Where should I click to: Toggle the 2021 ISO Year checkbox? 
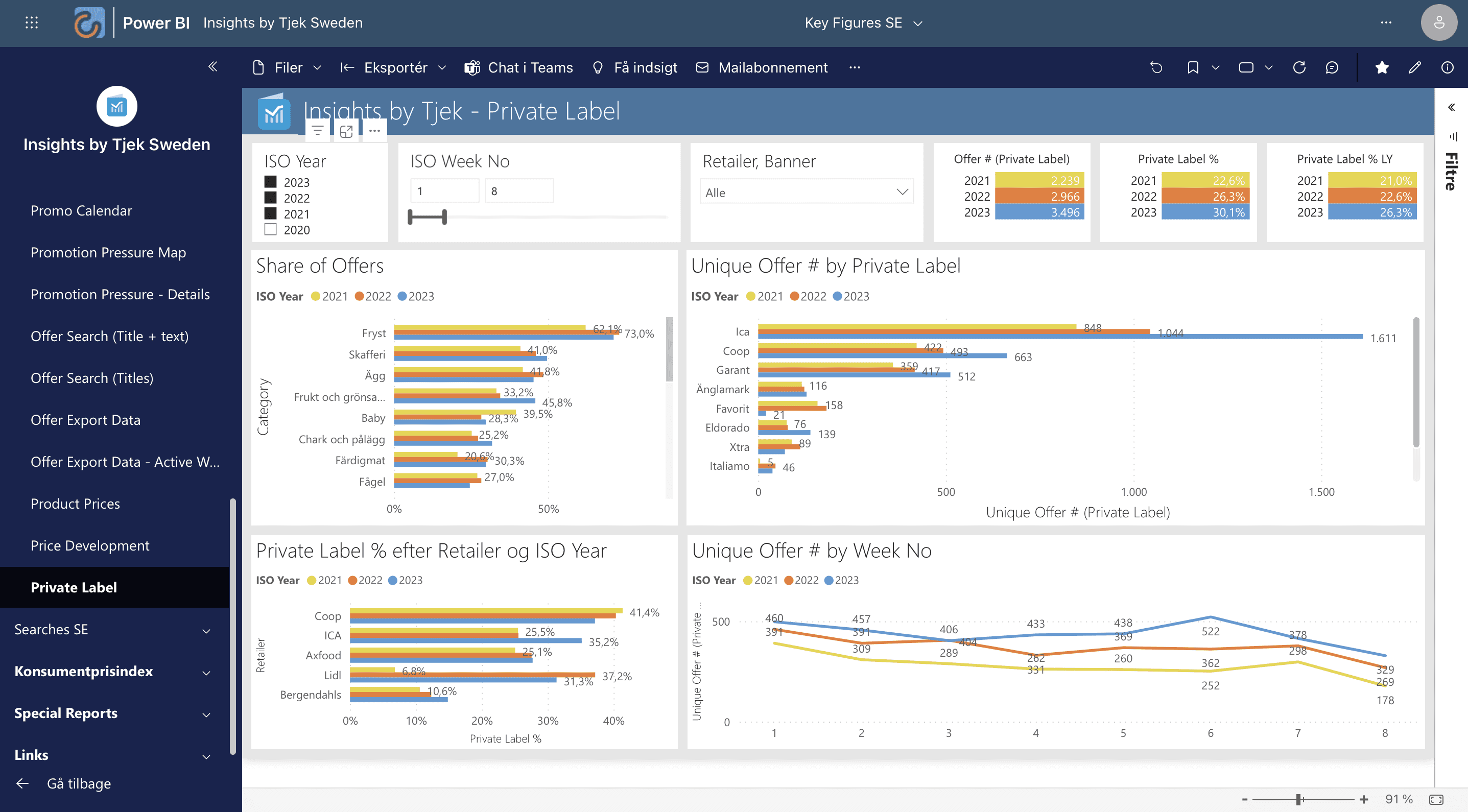(x=271, y=213)
